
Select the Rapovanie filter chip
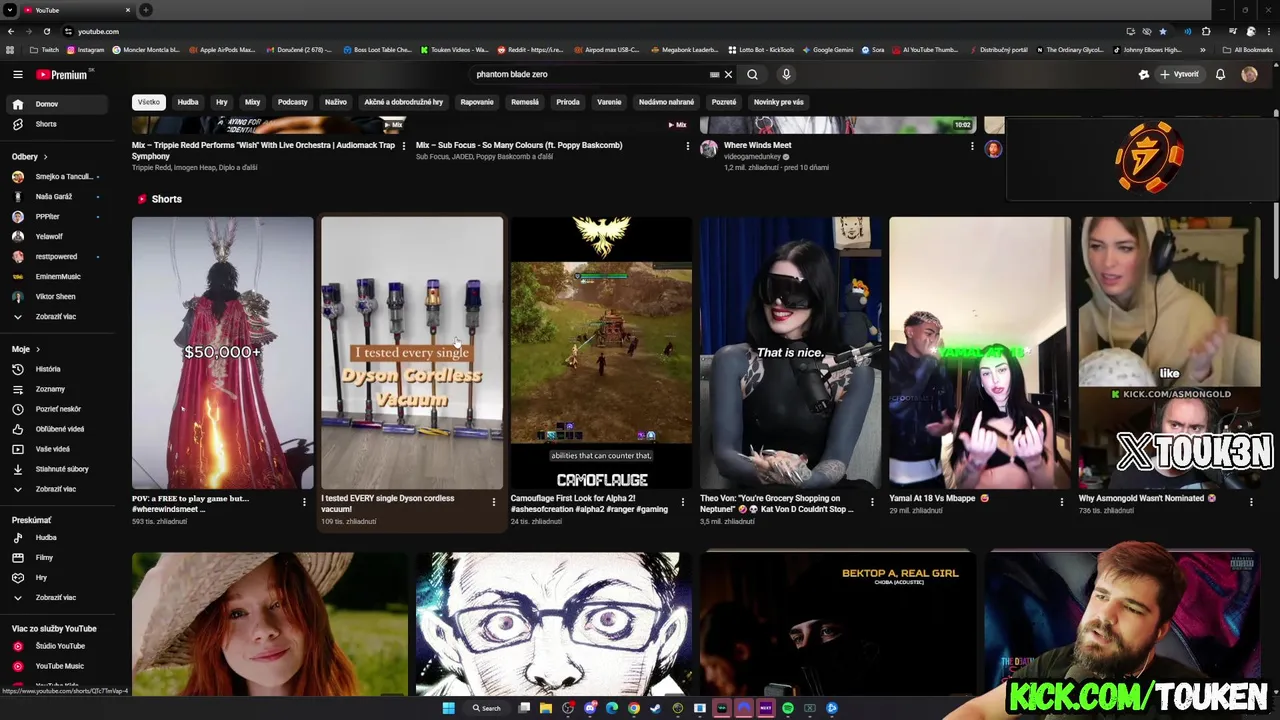(x=477, y=102)
